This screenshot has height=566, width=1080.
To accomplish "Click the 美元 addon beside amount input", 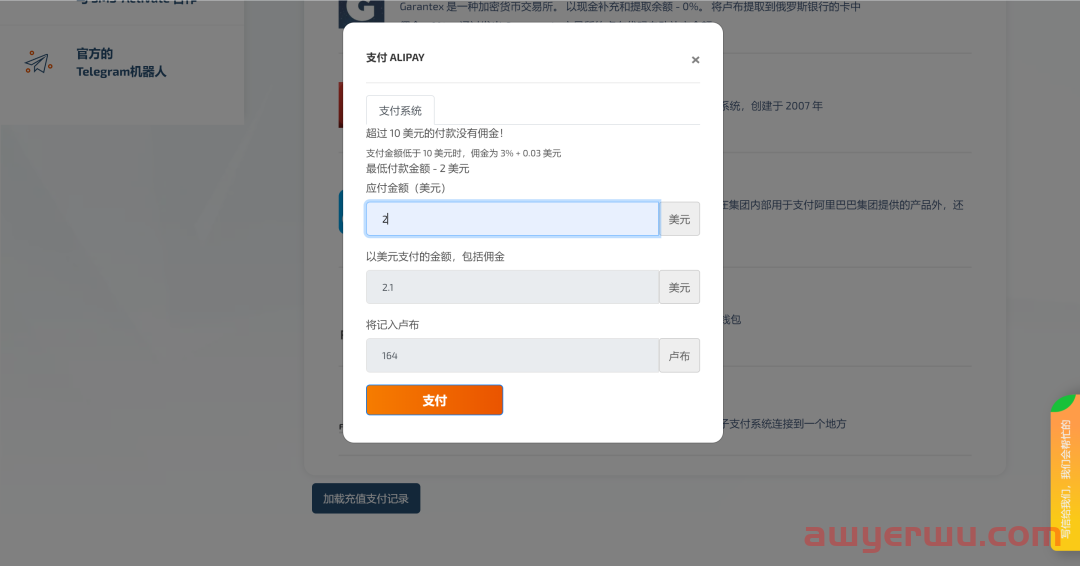I will (x=679, y=219).
